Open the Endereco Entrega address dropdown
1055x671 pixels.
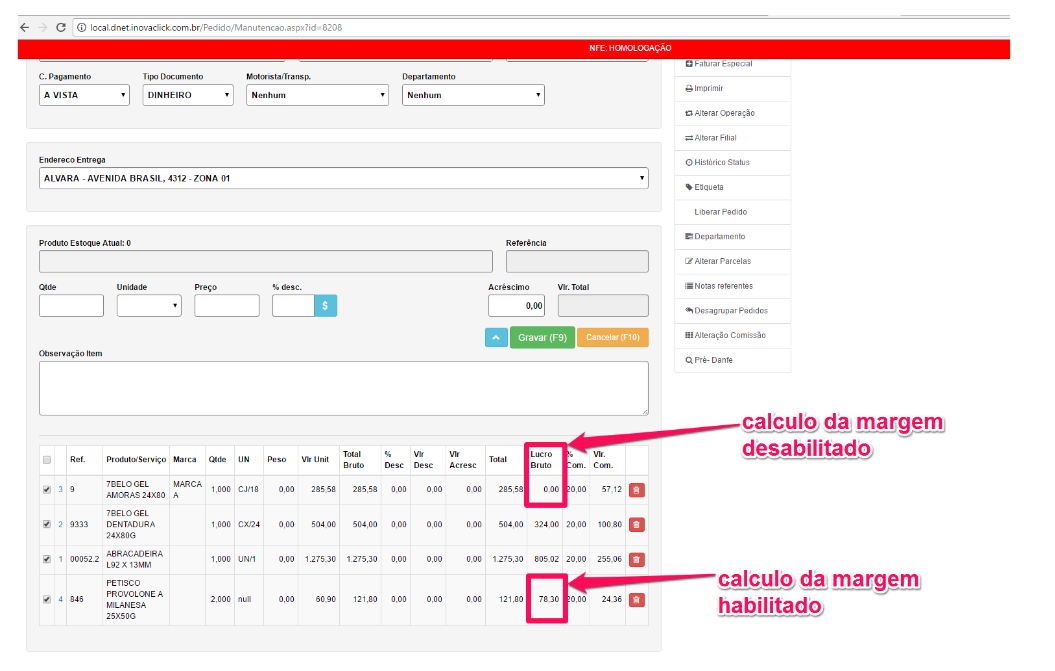tap(343, 179)
